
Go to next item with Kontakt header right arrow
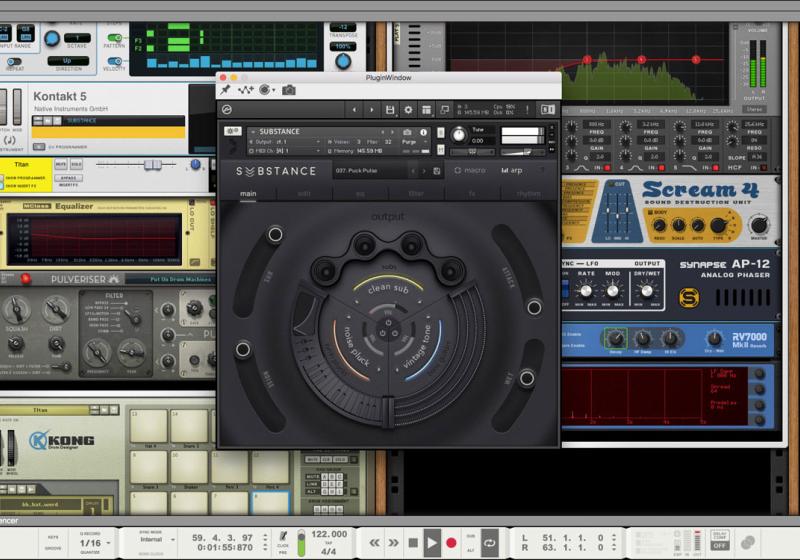[x=372, y=110]
